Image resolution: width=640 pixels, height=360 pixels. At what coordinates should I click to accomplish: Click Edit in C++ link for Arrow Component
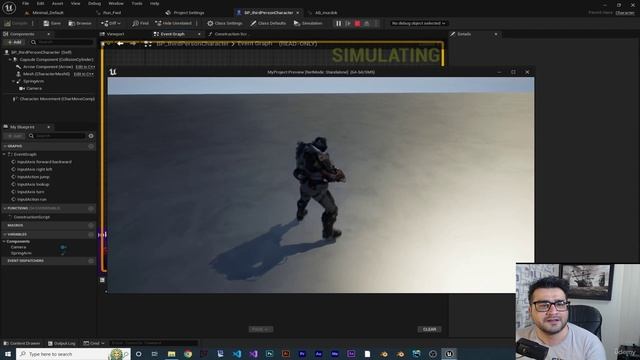(x=85, y=67)
